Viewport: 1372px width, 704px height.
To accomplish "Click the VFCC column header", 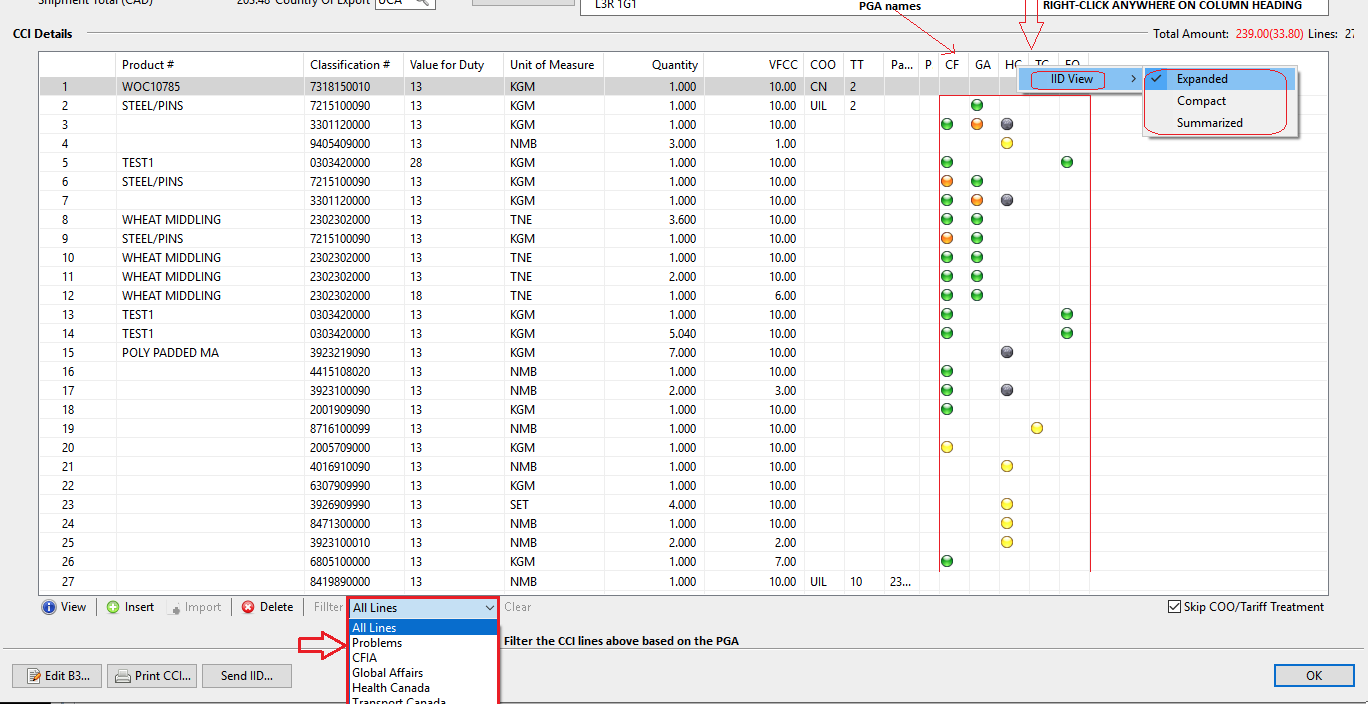I will [x=754, y=65].
